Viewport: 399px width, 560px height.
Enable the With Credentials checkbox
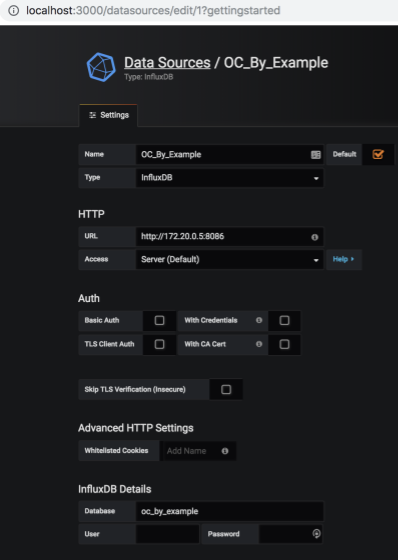pyautogui.click(x=284, y=320)
